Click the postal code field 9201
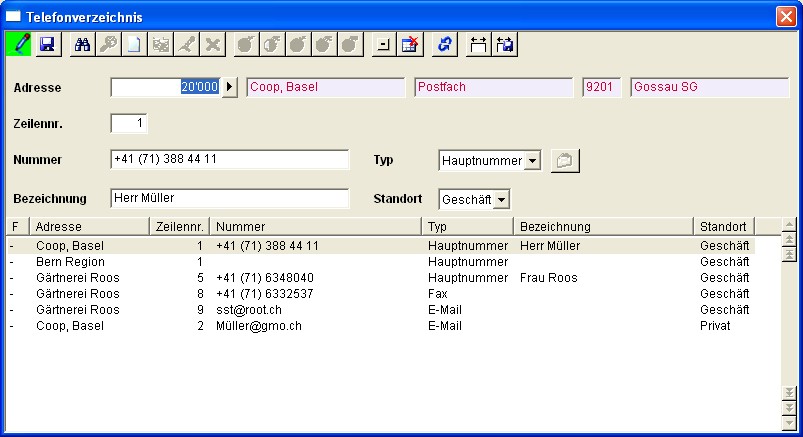 click(x=602, y=87)
